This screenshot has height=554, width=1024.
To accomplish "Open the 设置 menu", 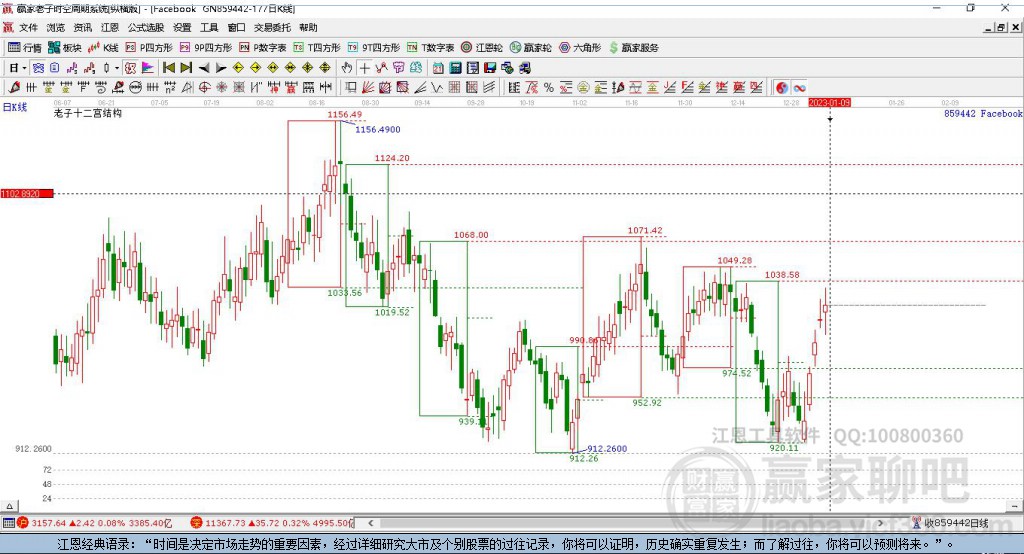I will click(182, 27).
